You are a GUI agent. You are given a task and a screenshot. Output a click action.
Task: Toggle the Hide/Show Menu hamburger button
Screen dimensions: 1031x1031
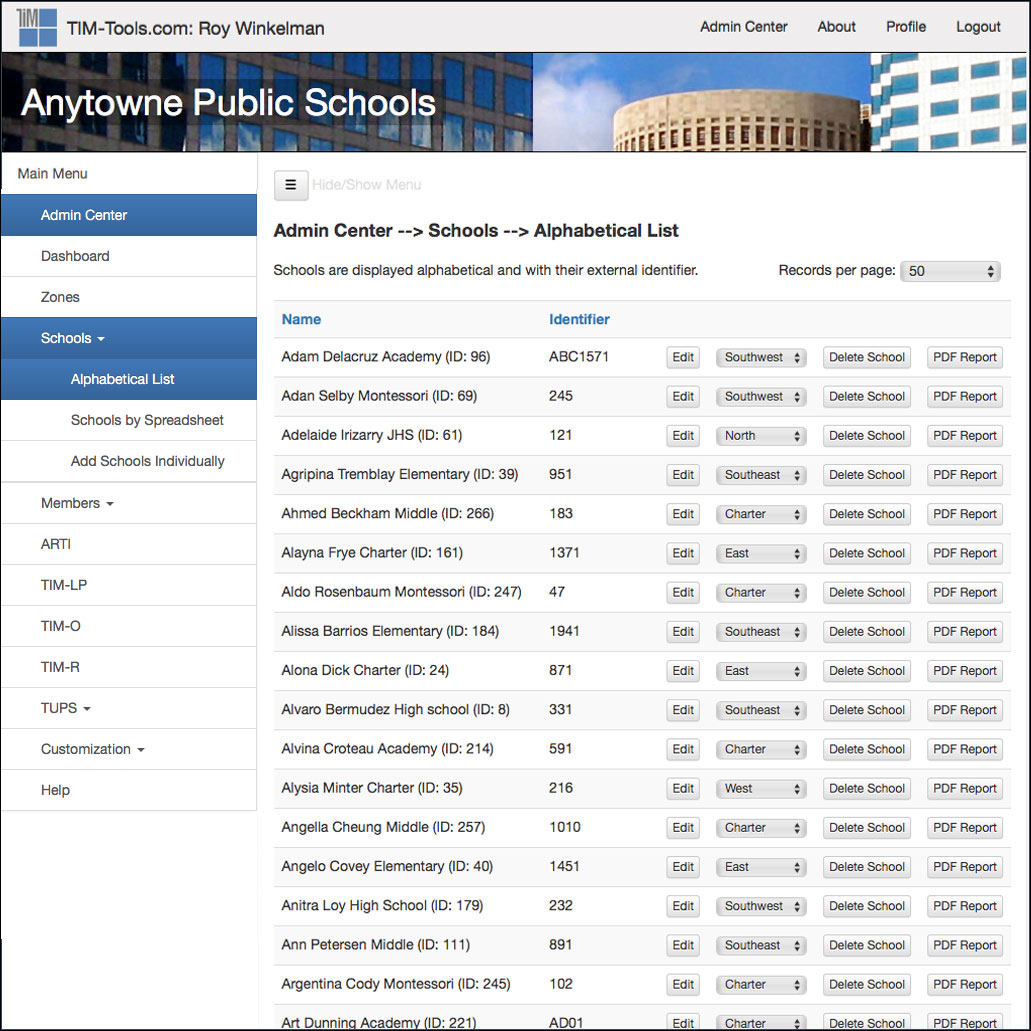pyautogui.click(x=291, y=185)
